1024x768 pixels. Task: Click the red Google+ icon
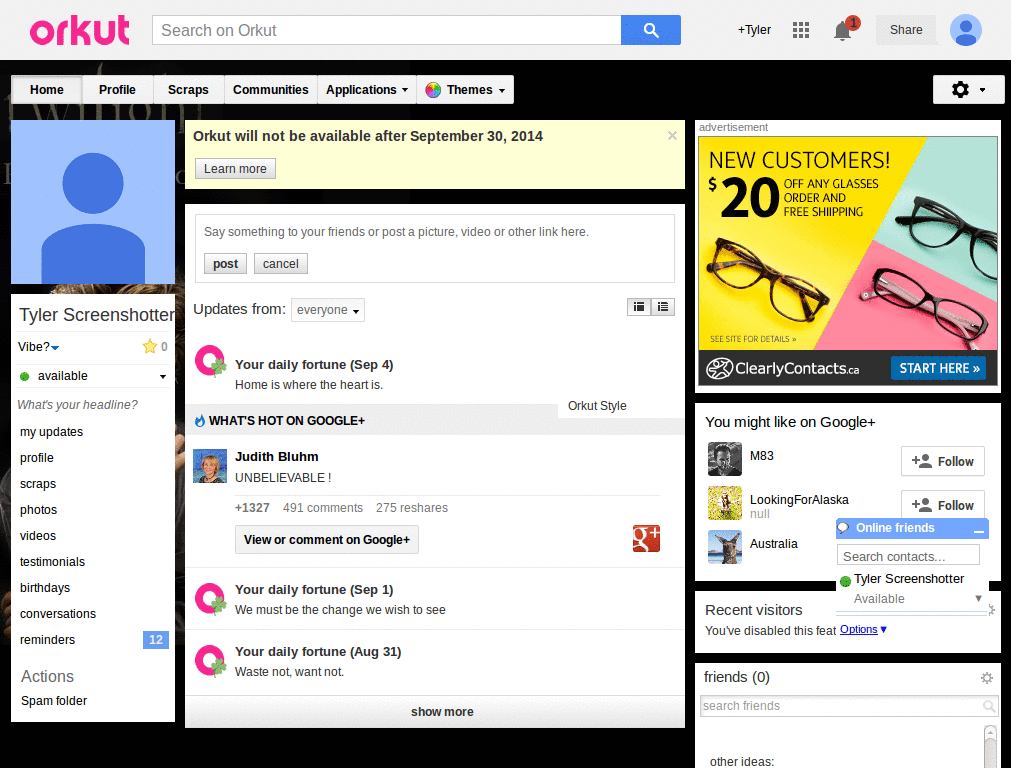pyautogui.click(x=646, y=539)
